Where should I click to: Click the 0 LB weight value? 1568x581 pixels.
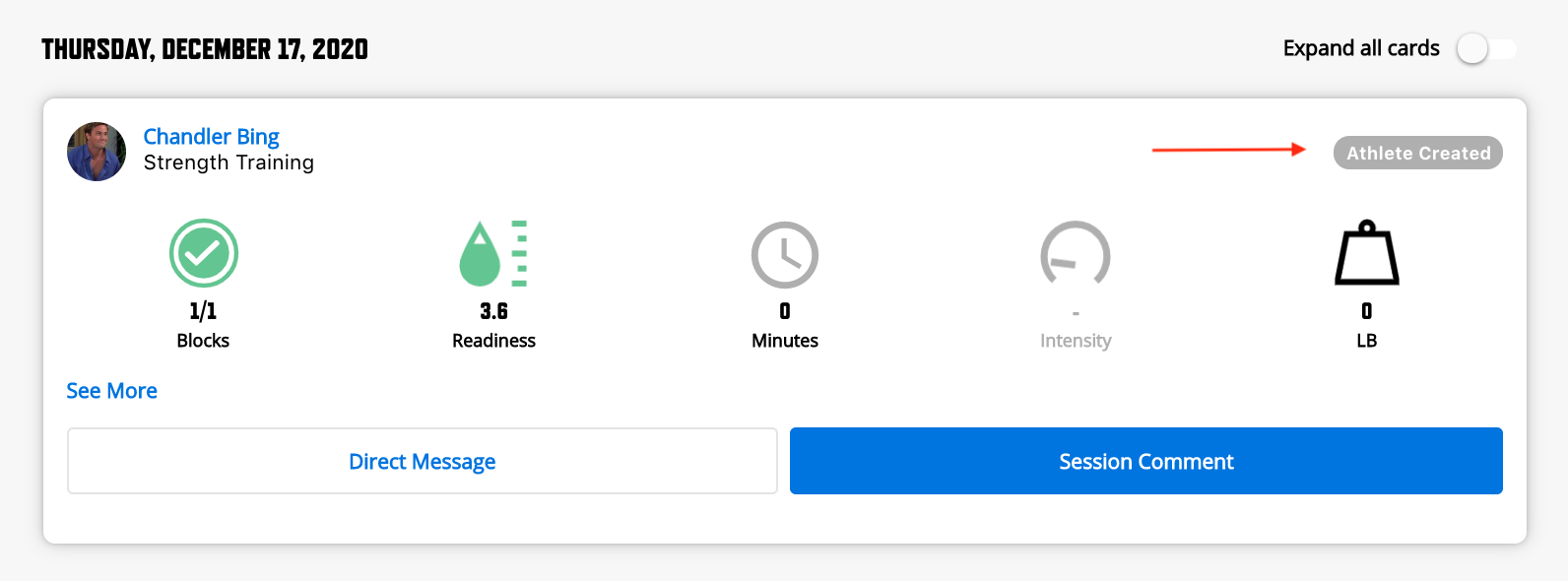[x=1367, y=311]
